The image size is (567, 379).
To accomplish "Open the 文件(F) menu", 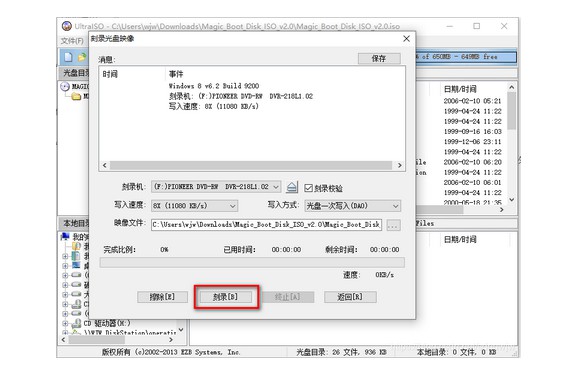I will pos(72,41).
